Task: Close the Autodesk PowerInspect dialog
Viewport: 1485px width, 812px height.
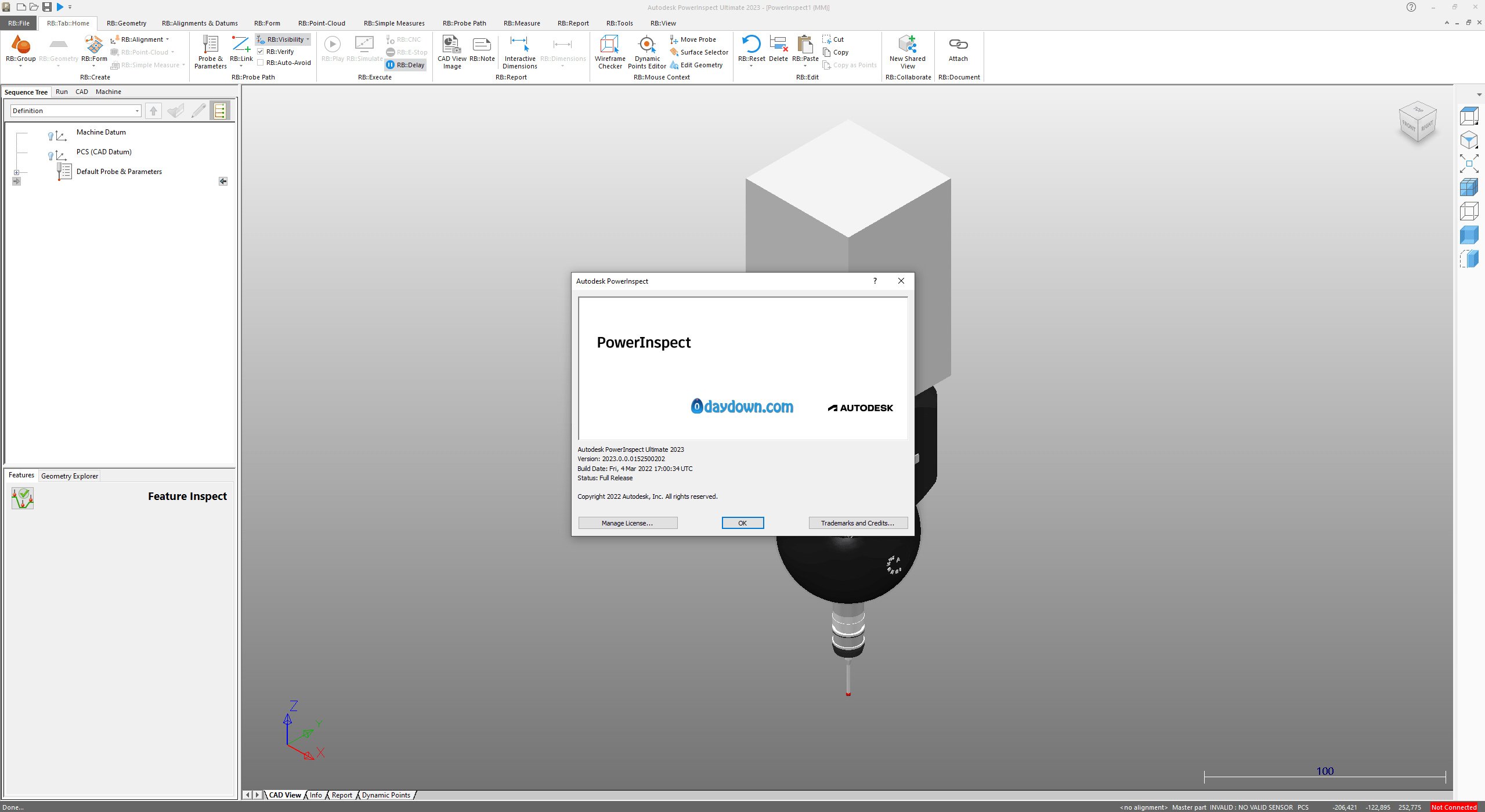Action: [x=901, y=281]
